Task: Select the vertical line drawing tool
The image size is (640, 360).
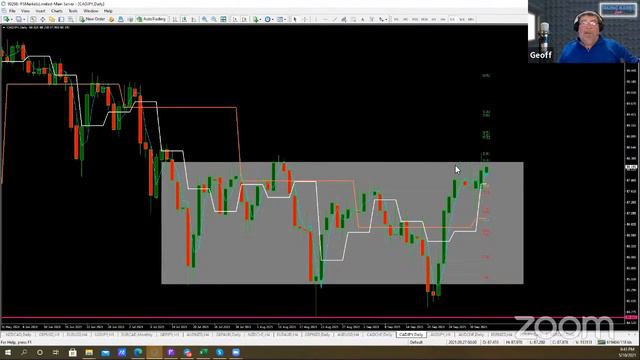Action: click(x=316, y=19)
